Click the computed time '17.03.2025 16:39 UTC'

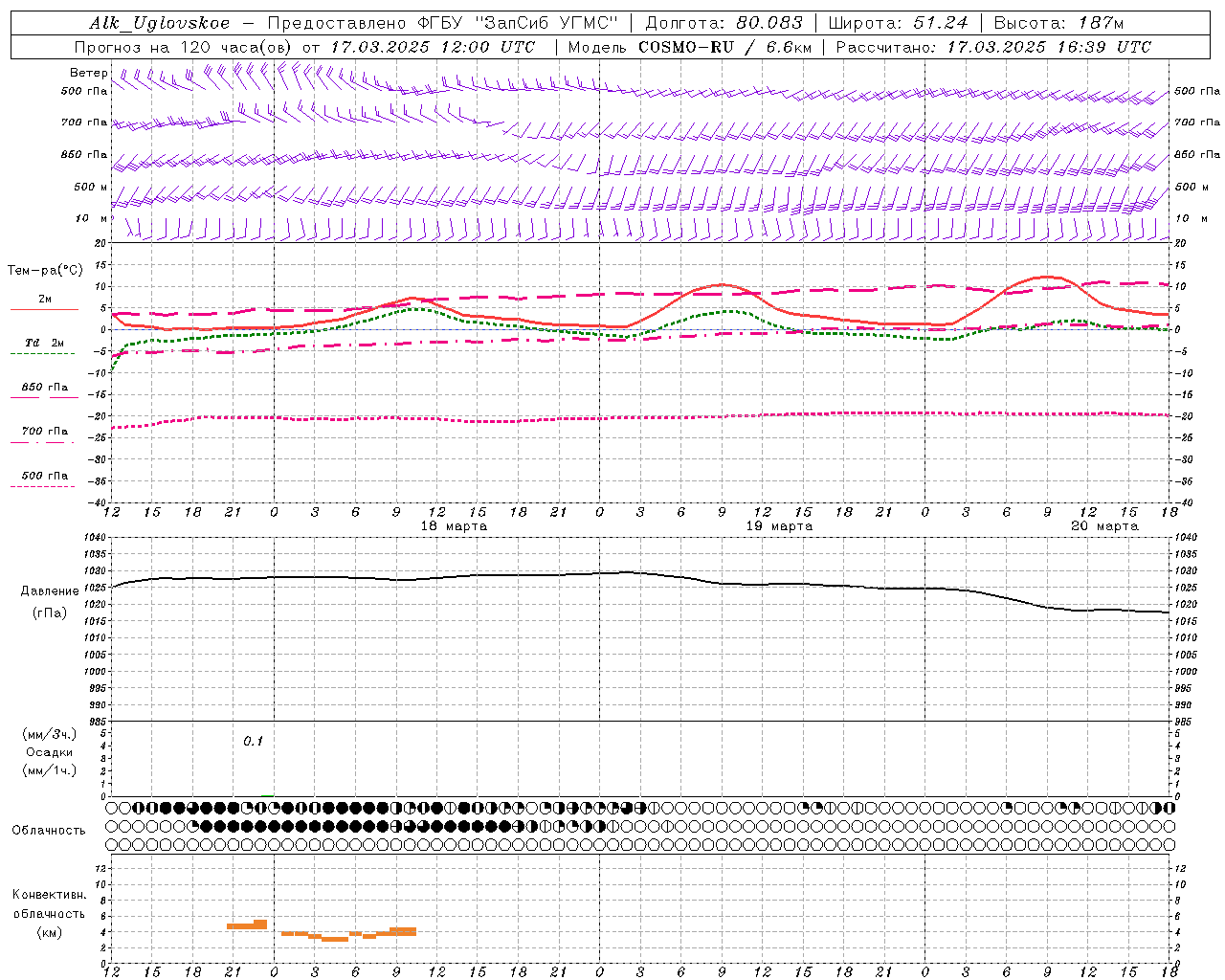click(x=1049, y=47)
